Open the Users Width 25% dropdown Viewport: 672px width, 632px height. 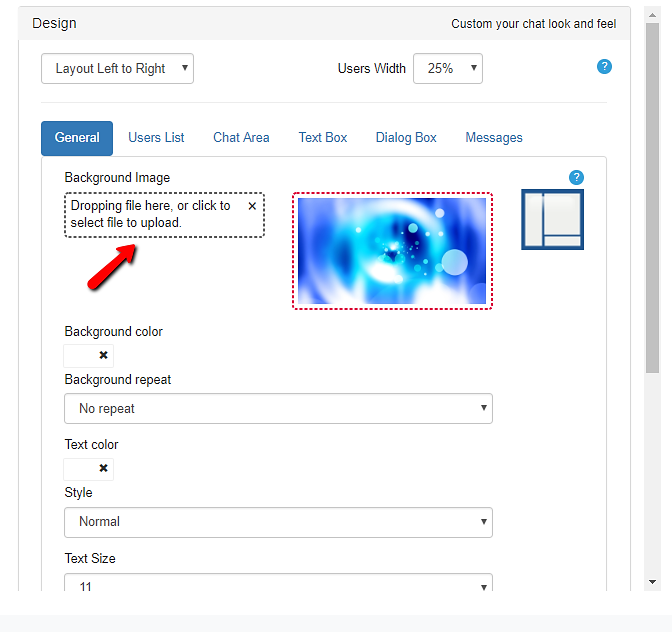click(x=448, y=69)
